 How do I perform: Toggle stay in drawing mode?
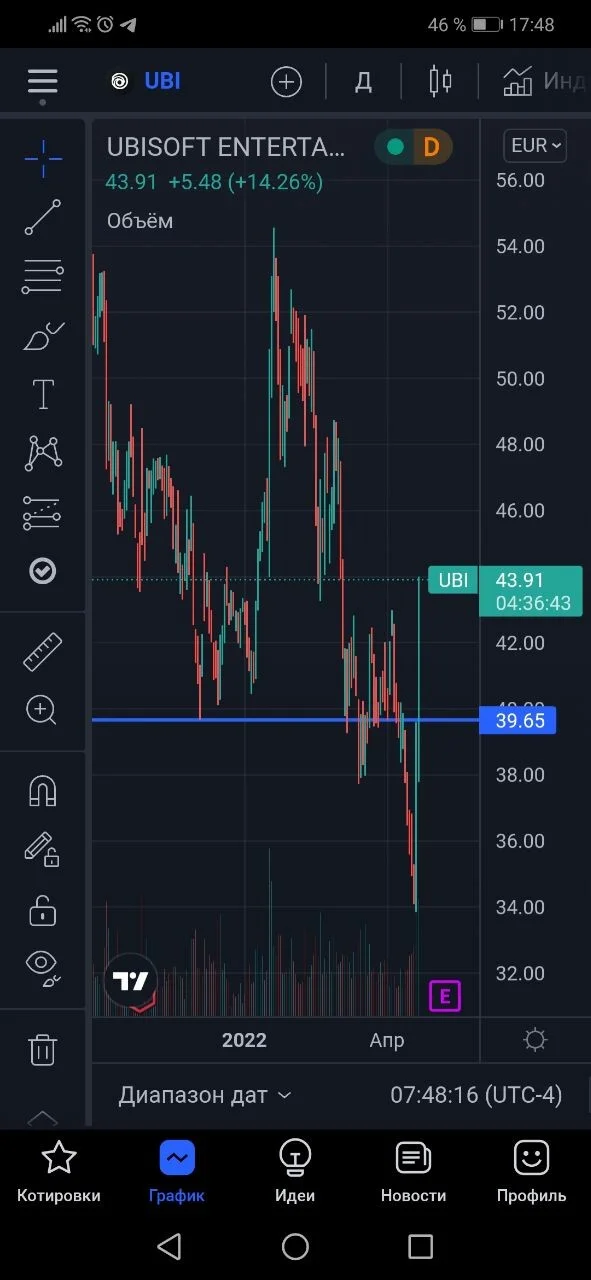42,850
